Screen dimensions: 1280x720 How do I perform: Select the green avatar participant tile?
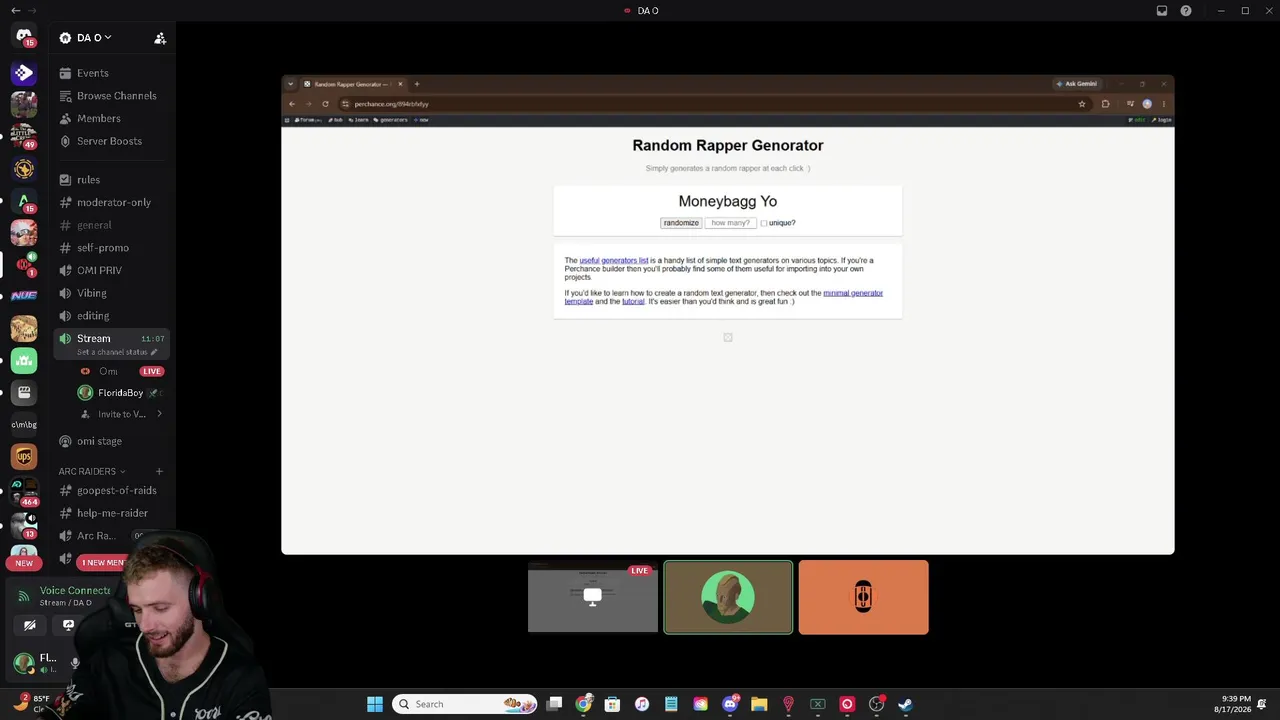coord(728,598)
